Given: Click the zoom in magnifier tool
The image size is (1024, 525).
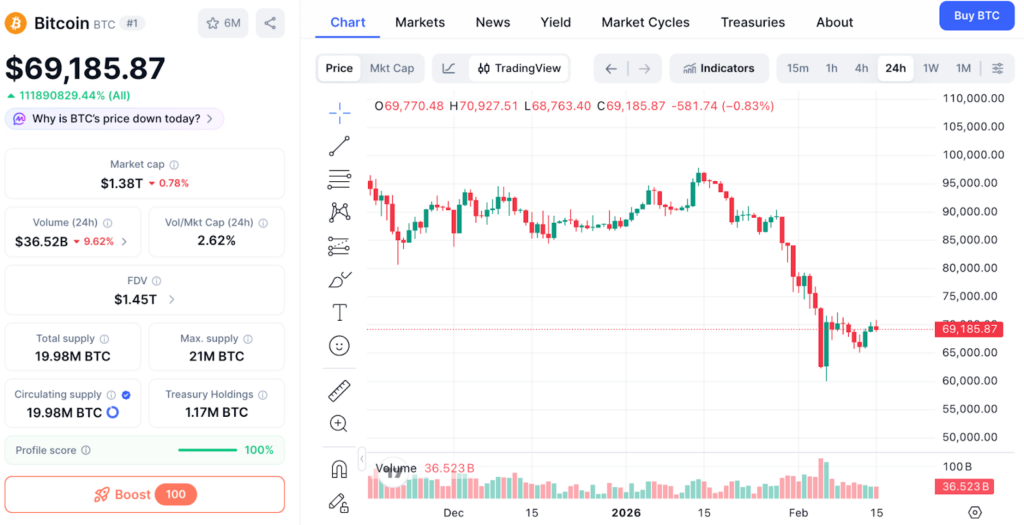Looking at the screenshot, I should coord(339,424).
